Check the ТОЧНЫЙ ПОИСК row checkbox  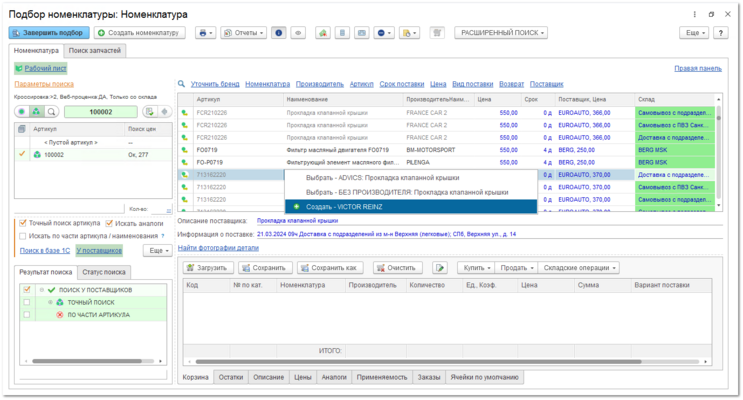point(27,302)
